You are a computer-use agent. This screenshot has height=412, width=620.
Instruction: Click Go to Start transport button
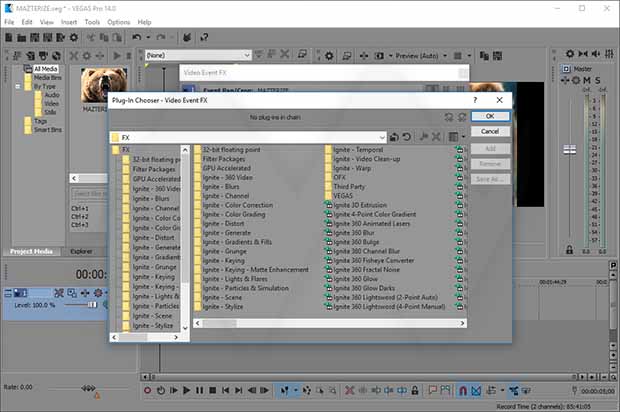pos(225,390)
